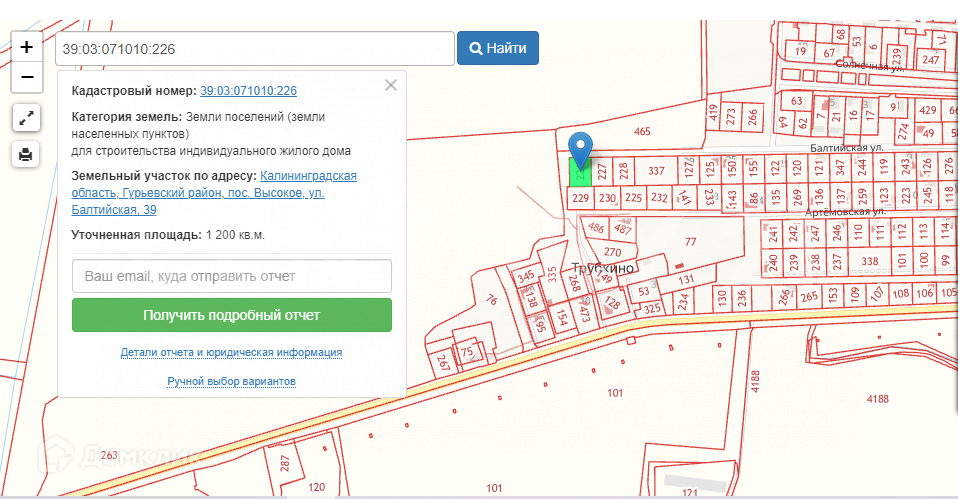The image size is (958, 499).
Task: Click Ручной выбор вариантов link
Action: click(231, 382)
